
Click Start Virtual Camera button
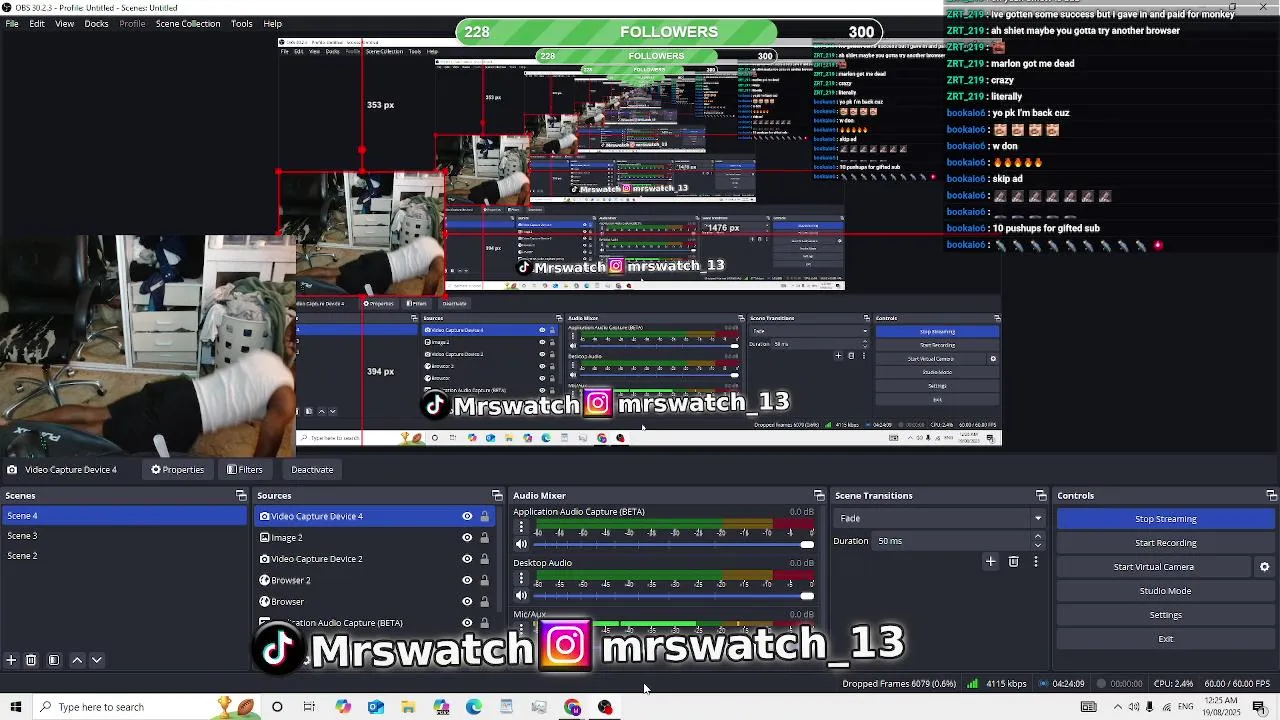click(x=1153, y=567)
